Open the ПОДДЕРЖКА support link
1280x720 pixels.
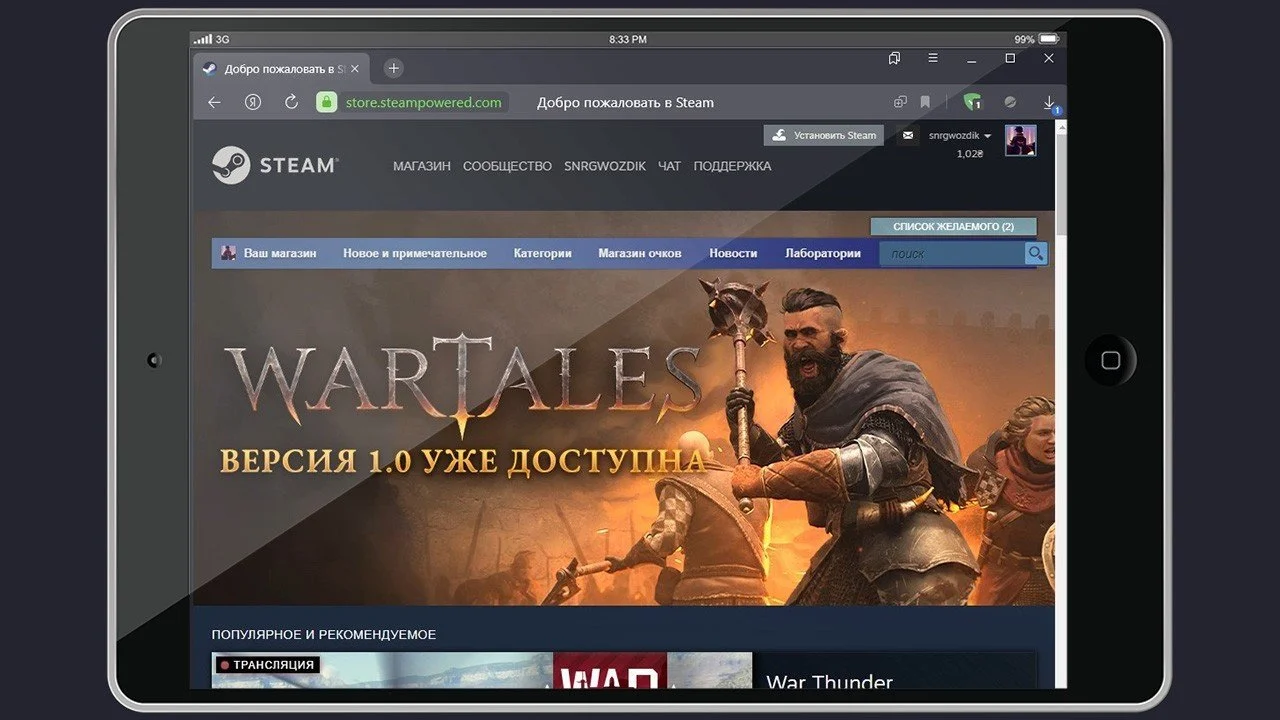pyautogui.click(x=733, y=166)
